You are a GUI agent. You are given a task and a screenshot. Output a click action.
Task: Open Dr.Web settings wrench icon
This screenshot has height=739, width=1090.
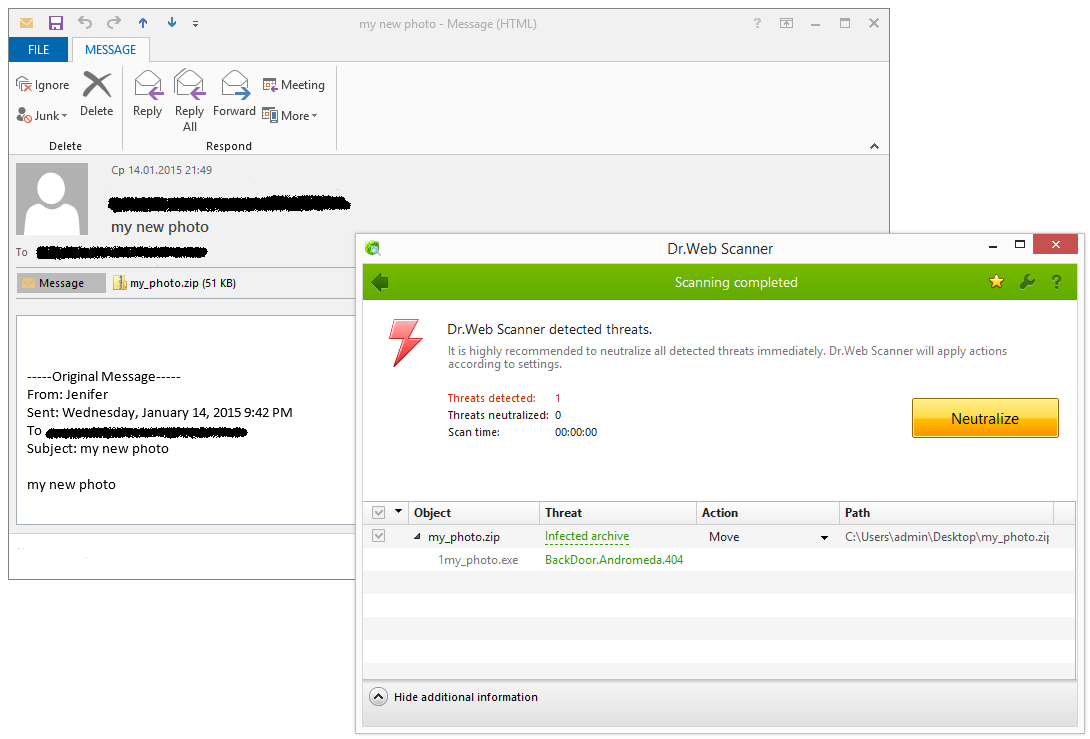pyautogui.click(x=1027, y=282)
